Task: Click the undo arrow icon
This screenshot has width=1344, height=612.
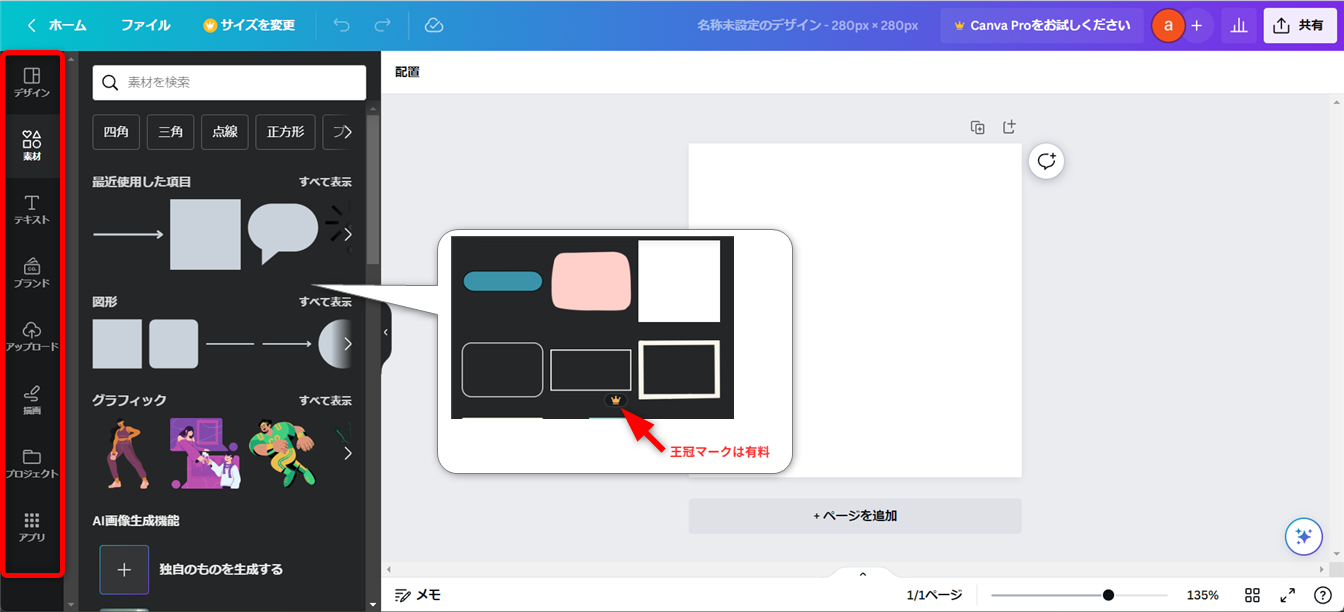Action: pos(342,25)
